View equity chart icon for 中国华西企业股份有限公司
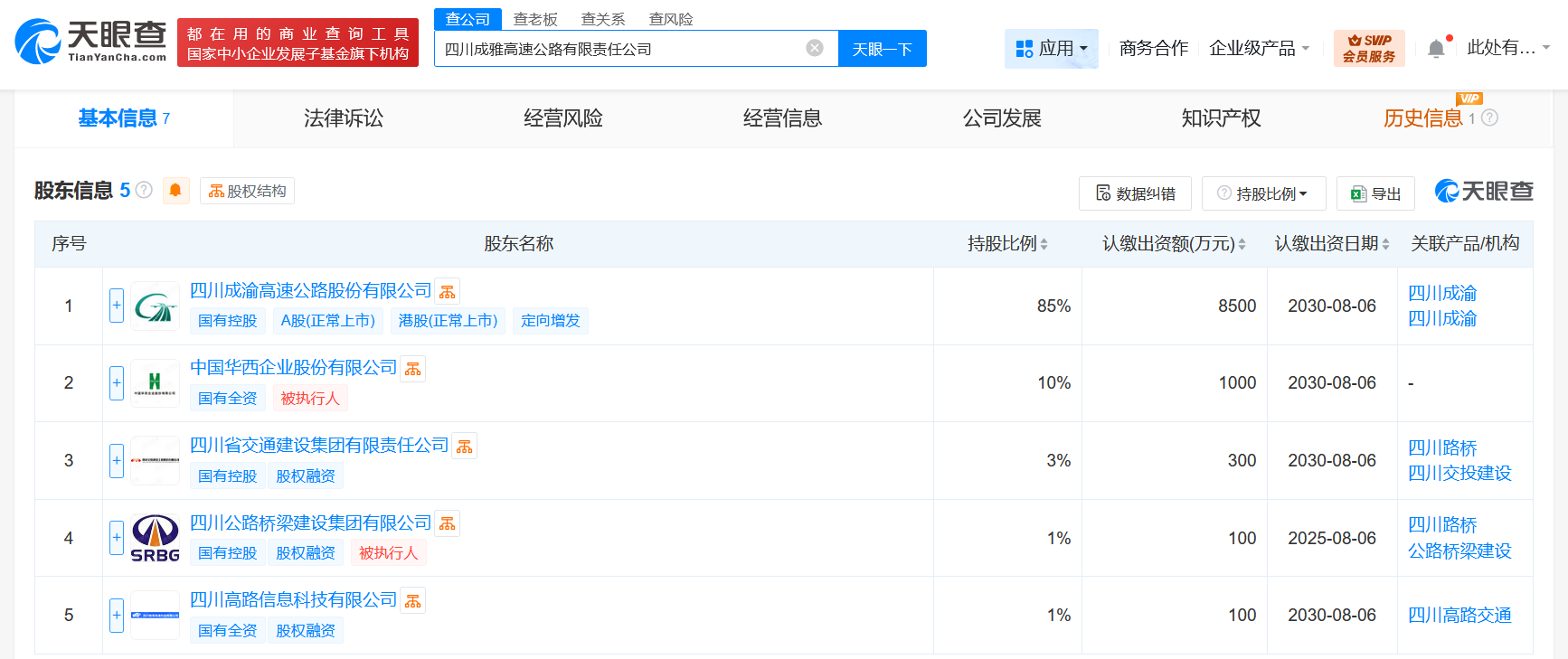The width and height of the screenshot is (1568, 659). tap(413, 369)
